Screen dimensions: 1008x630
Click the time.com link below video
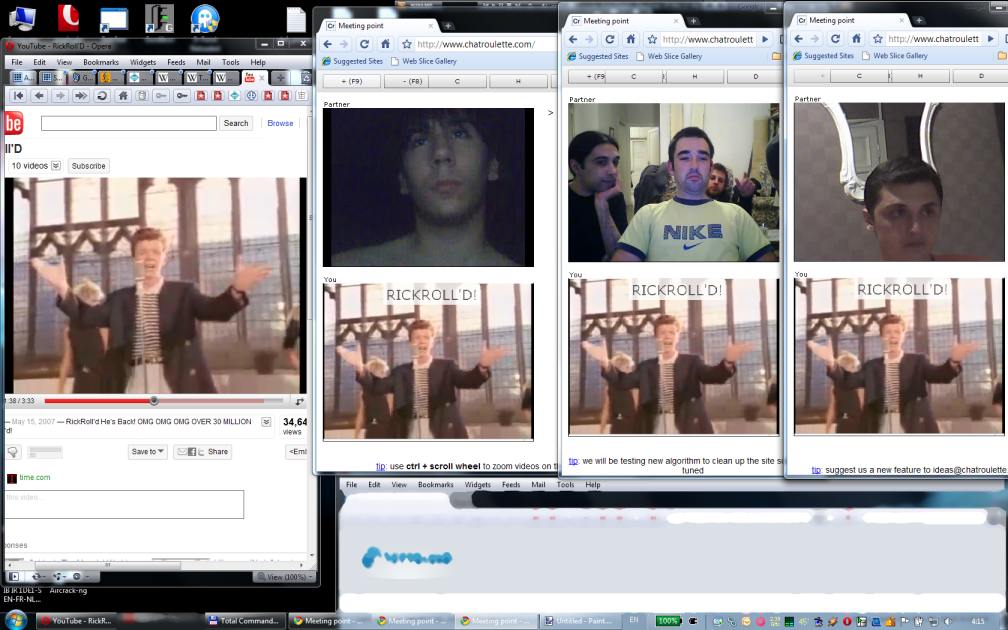point(35,478)
